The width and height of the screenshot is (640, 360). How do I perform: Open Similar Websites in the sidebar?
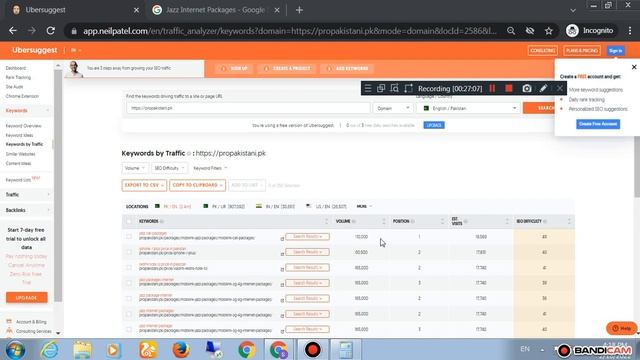(20, 154)
